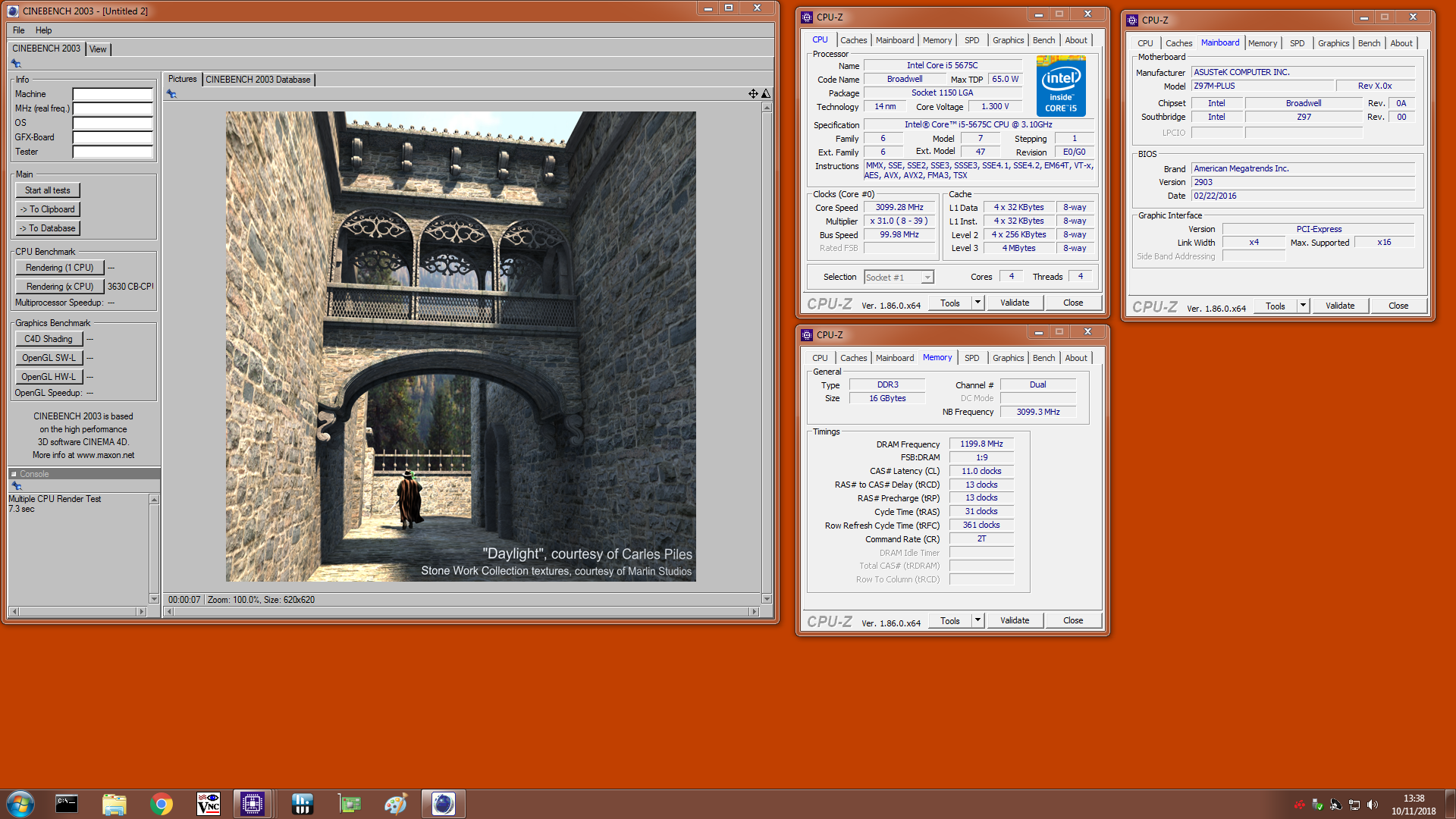Click into the MHz (real freq.) input field
Viewport: 1456px width, 819px height.
click(112, 109)
